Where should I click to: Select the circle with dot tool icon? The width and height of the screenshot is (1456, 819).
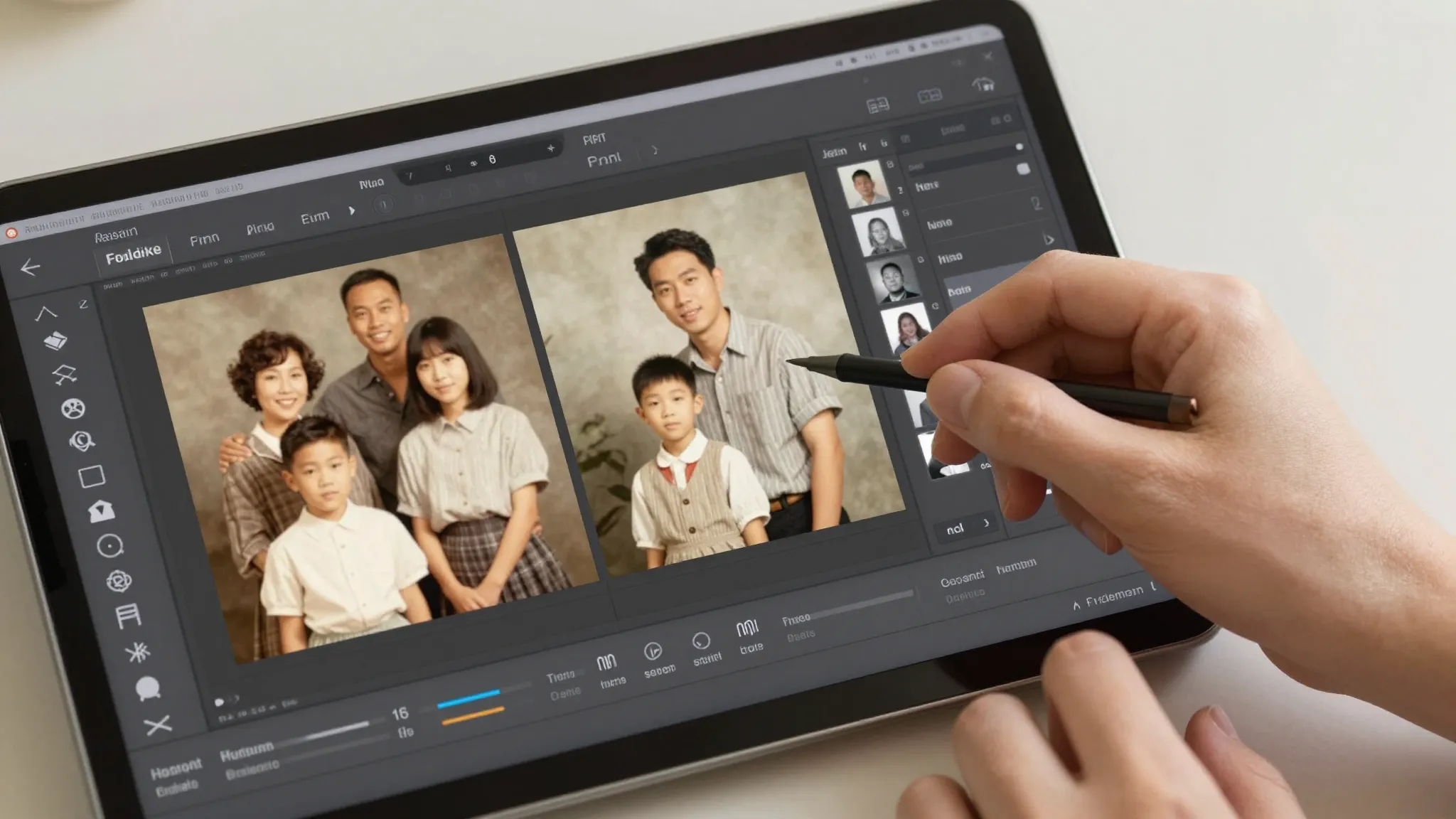pyautogui.click(x=110, y=546)
